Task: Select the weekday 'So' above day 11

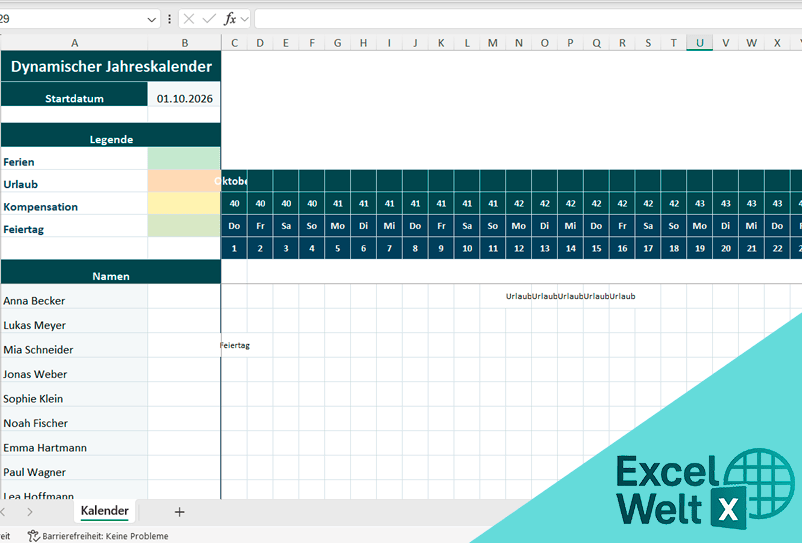Action: tap(493, 226)
